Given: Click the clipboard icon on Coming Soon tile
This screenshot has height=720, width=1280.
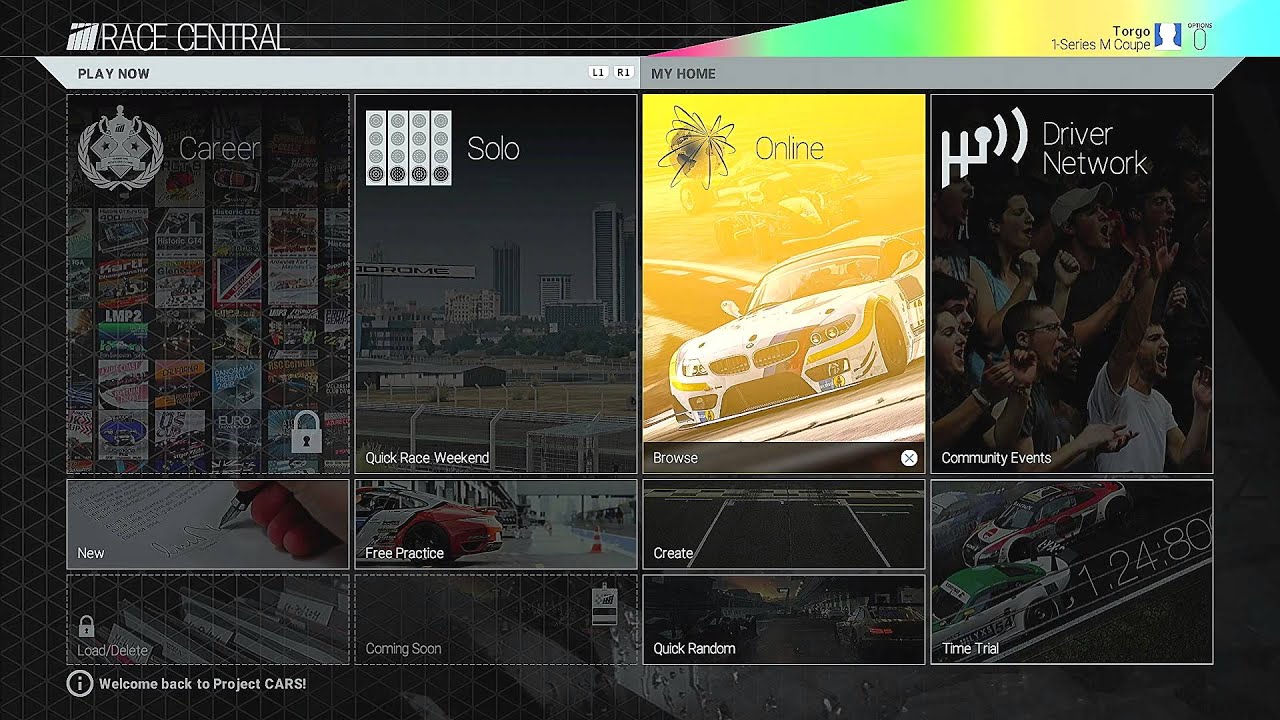Looking at the screenshot, I should point(604,606).
